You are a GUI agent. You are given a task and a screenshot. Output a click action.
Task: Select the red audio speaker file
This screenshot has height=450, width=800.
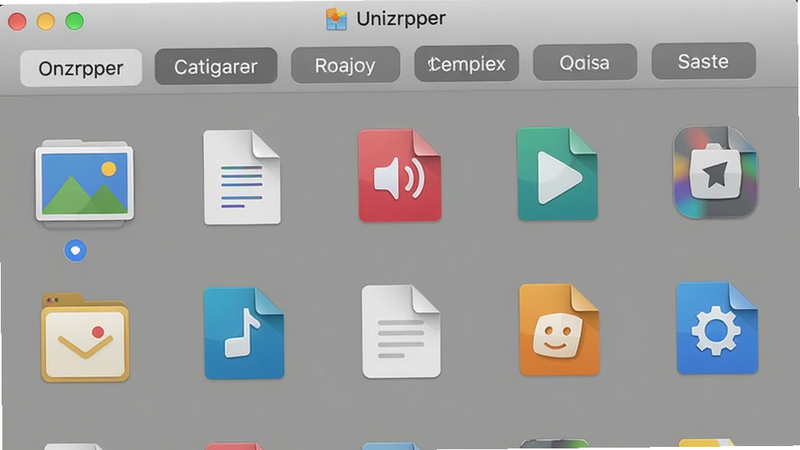(x=400, y=176)
